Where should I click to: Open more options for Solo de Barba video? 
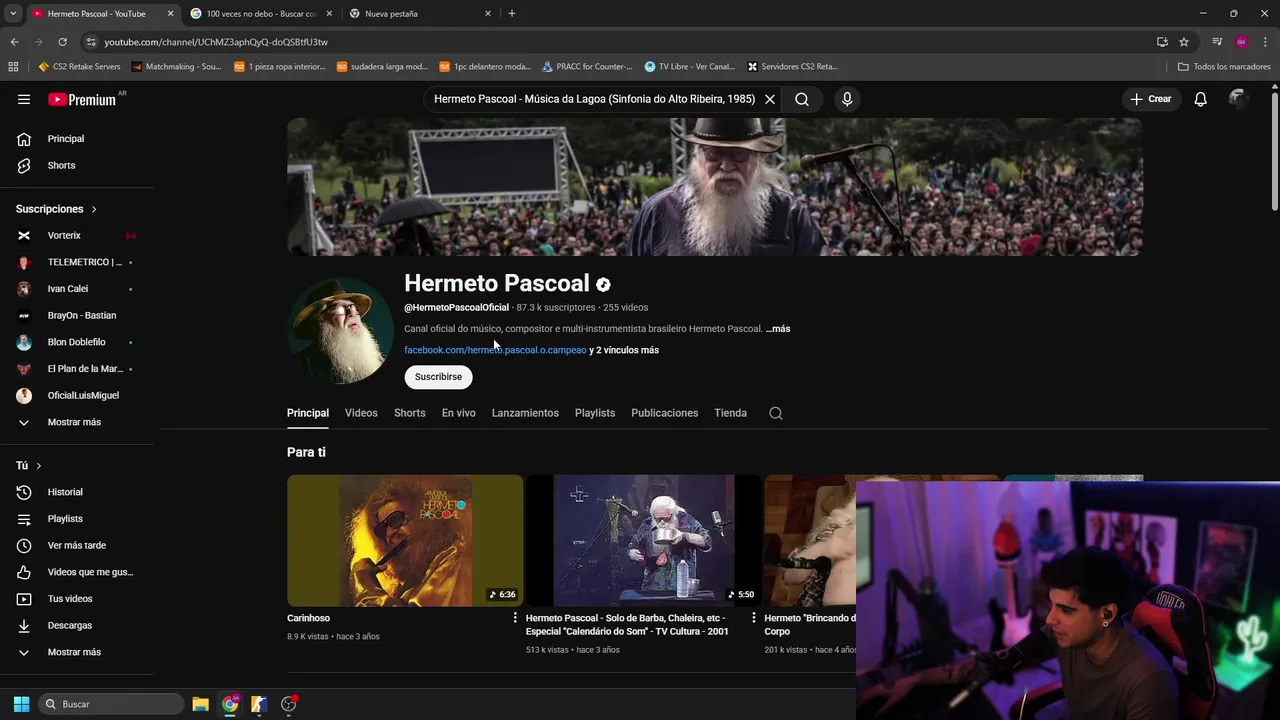[x=754, y=618]
